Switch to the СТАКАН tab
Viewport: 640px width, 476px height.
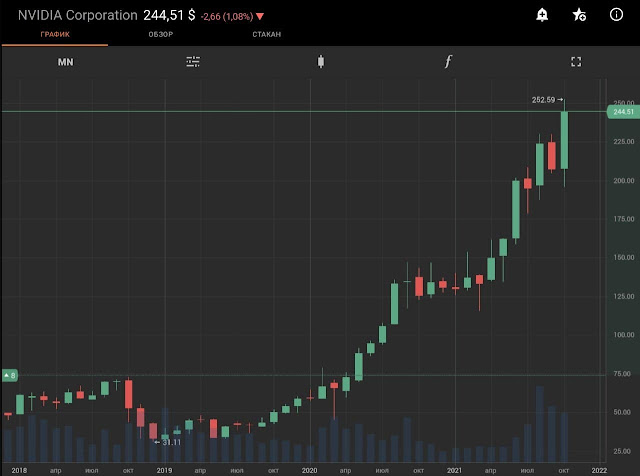point(267,34)
